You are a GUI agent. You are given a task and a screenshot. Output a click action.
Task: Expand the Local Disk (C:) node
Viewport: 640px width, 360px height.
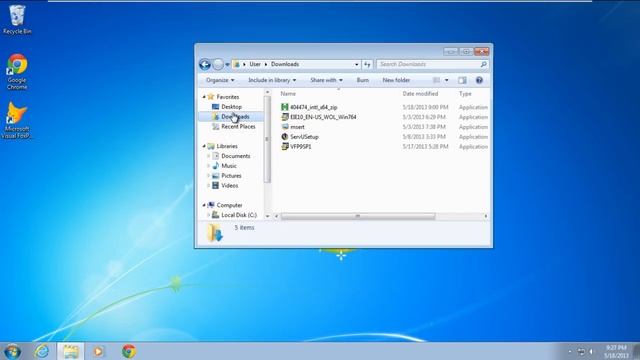(x=209, y=215)
